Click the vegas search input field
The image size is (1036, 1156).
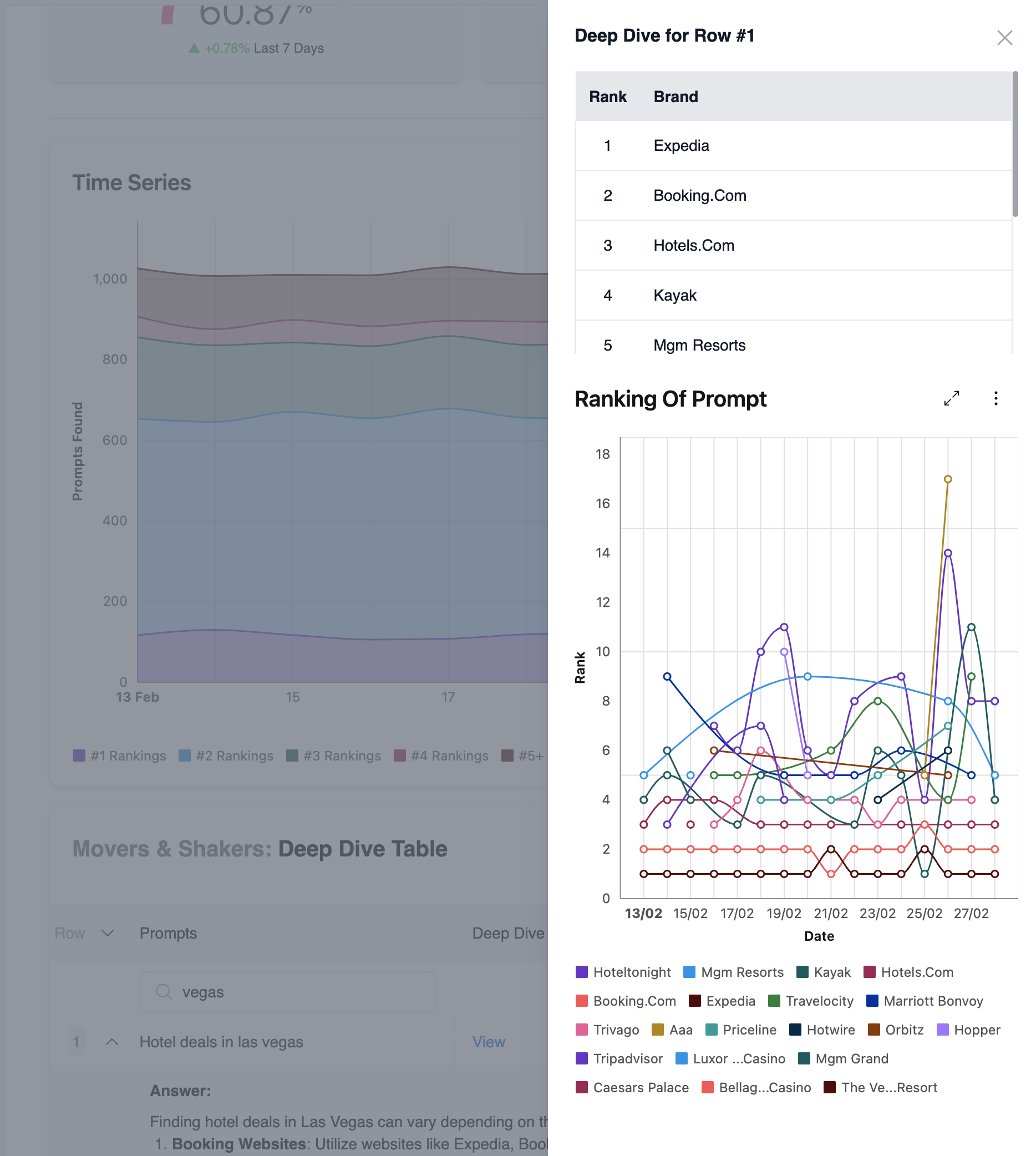(x=288, y=992)
